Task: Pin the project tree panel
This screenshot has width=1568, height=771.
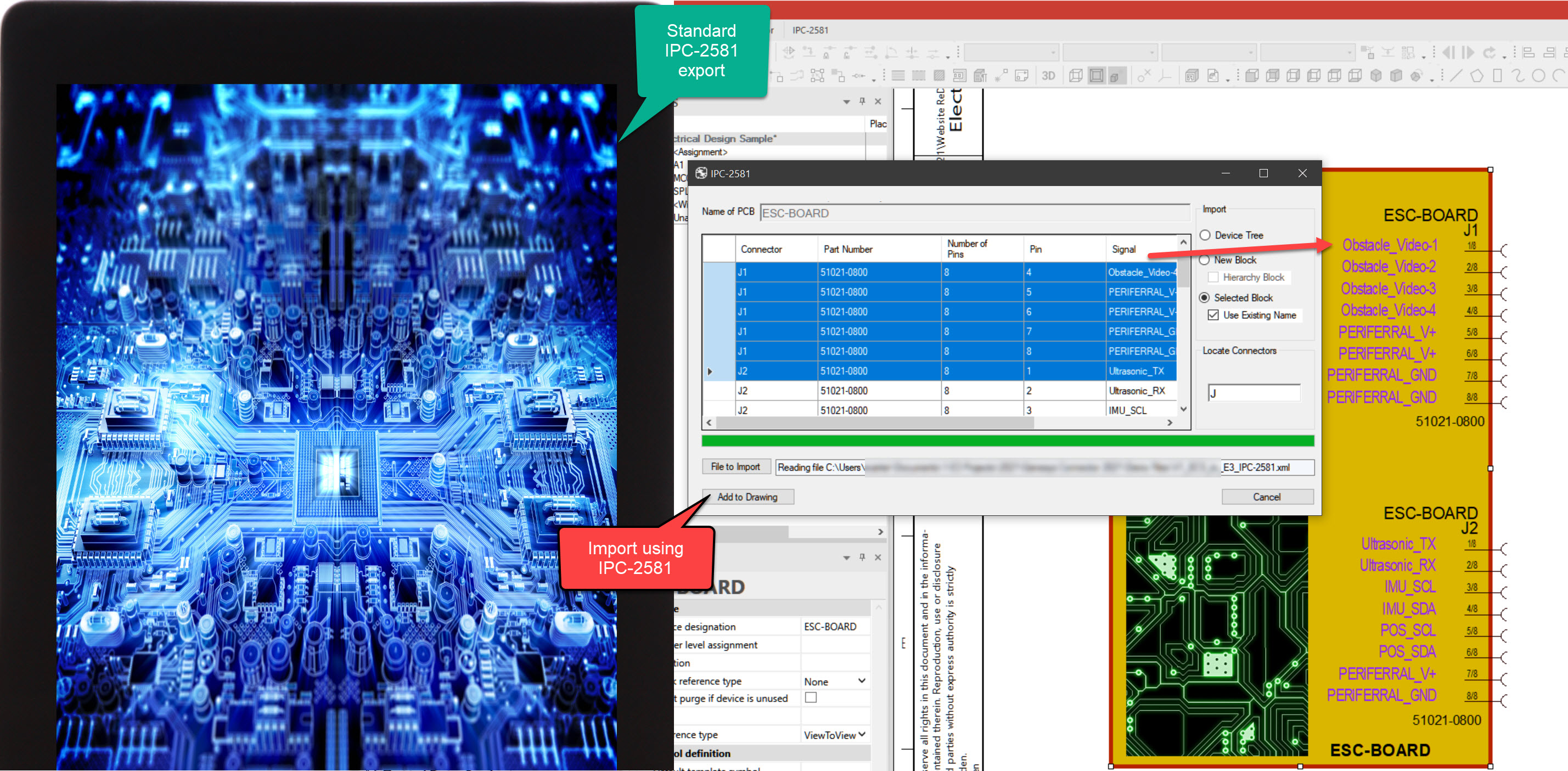Action: point(862,101)
